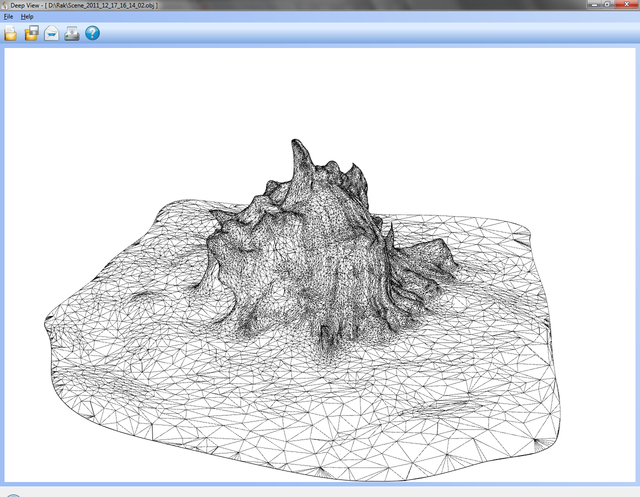This screenshot has width=640, height=497.
Task: Click the blue question mark help icon
Action: coord(93,33)
